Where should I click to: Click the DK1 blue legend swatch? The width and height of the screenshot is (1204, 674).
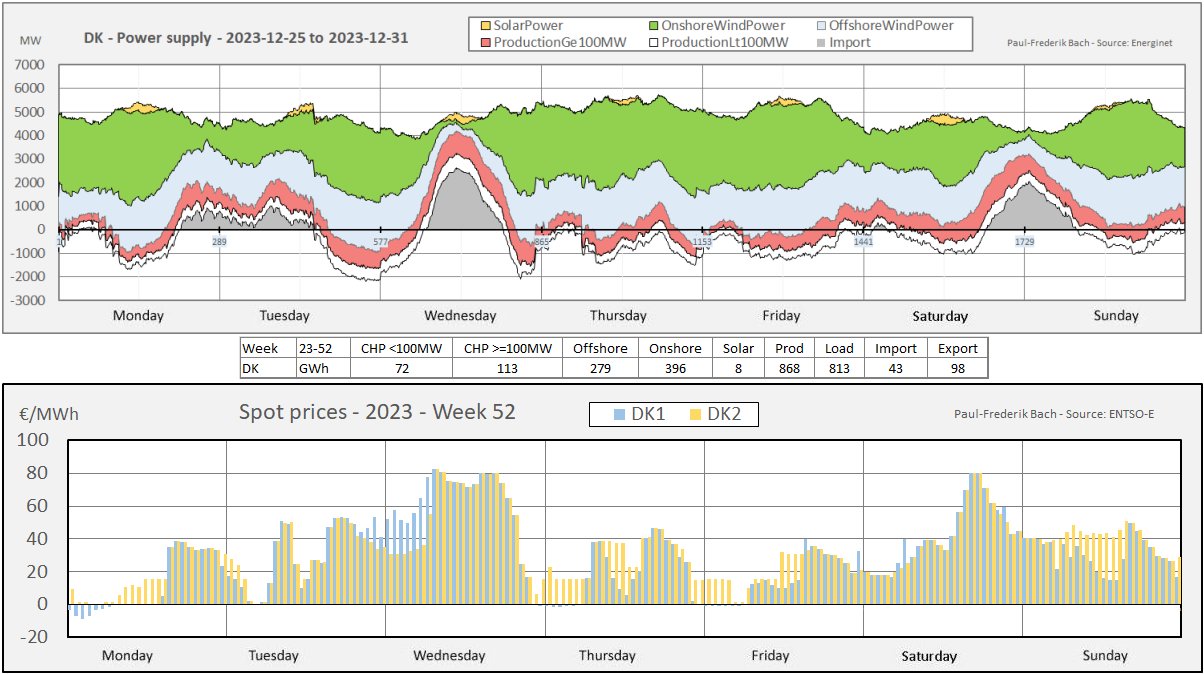621,414
